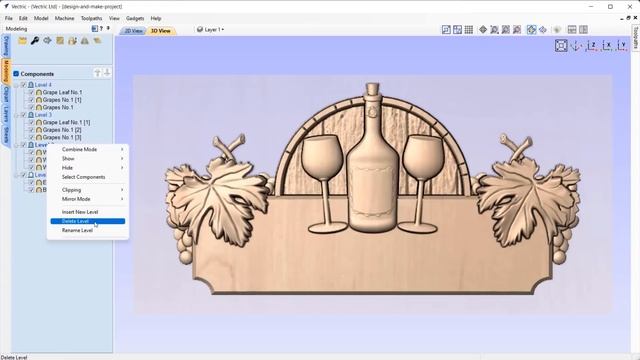Switch to the 2D View tab
This screenshot has height=360, width=640.
pos(133,31)
